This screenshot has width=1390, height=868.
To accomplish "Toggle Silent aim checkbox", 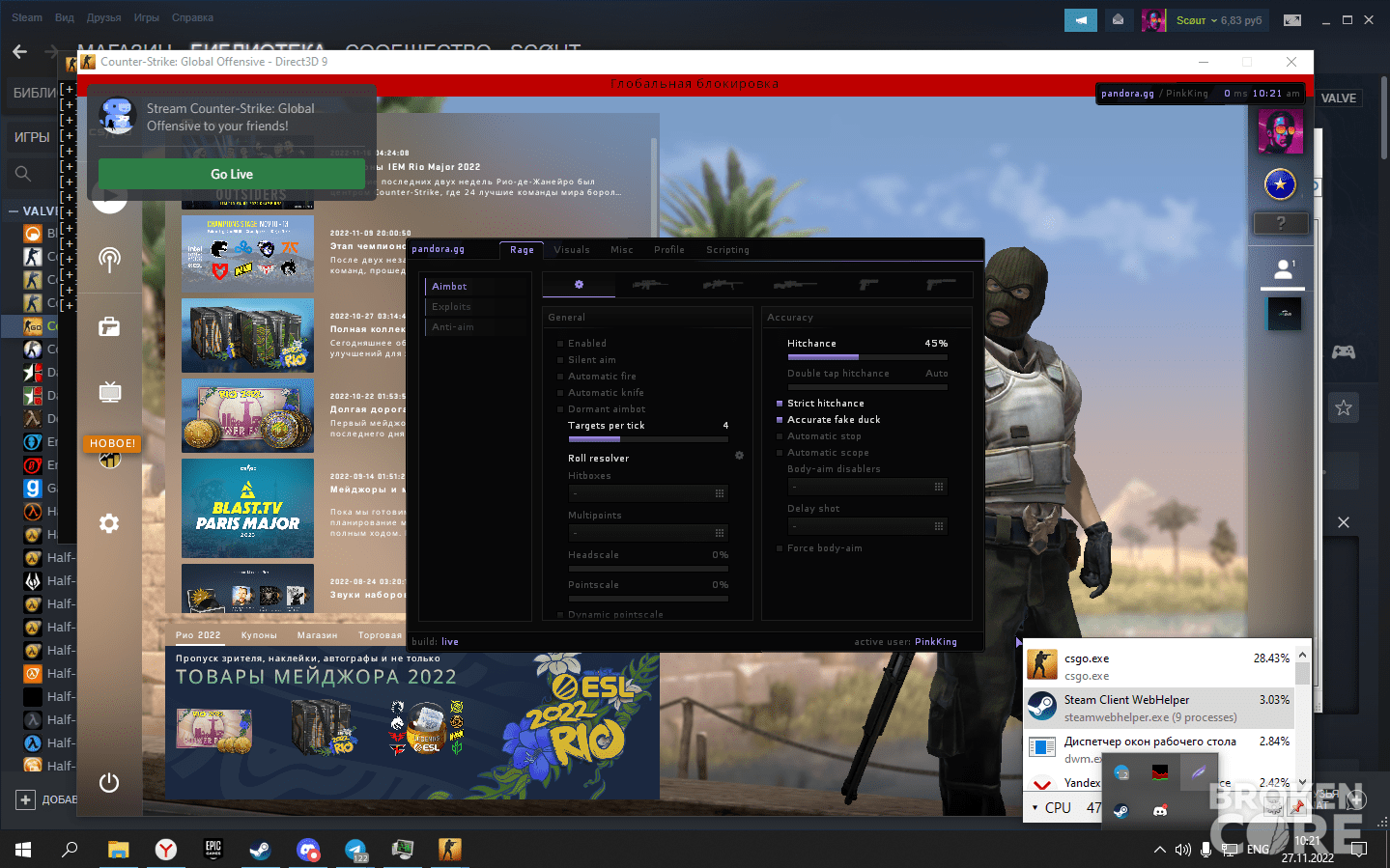I will pyautogui.click(x=560, y=360).
